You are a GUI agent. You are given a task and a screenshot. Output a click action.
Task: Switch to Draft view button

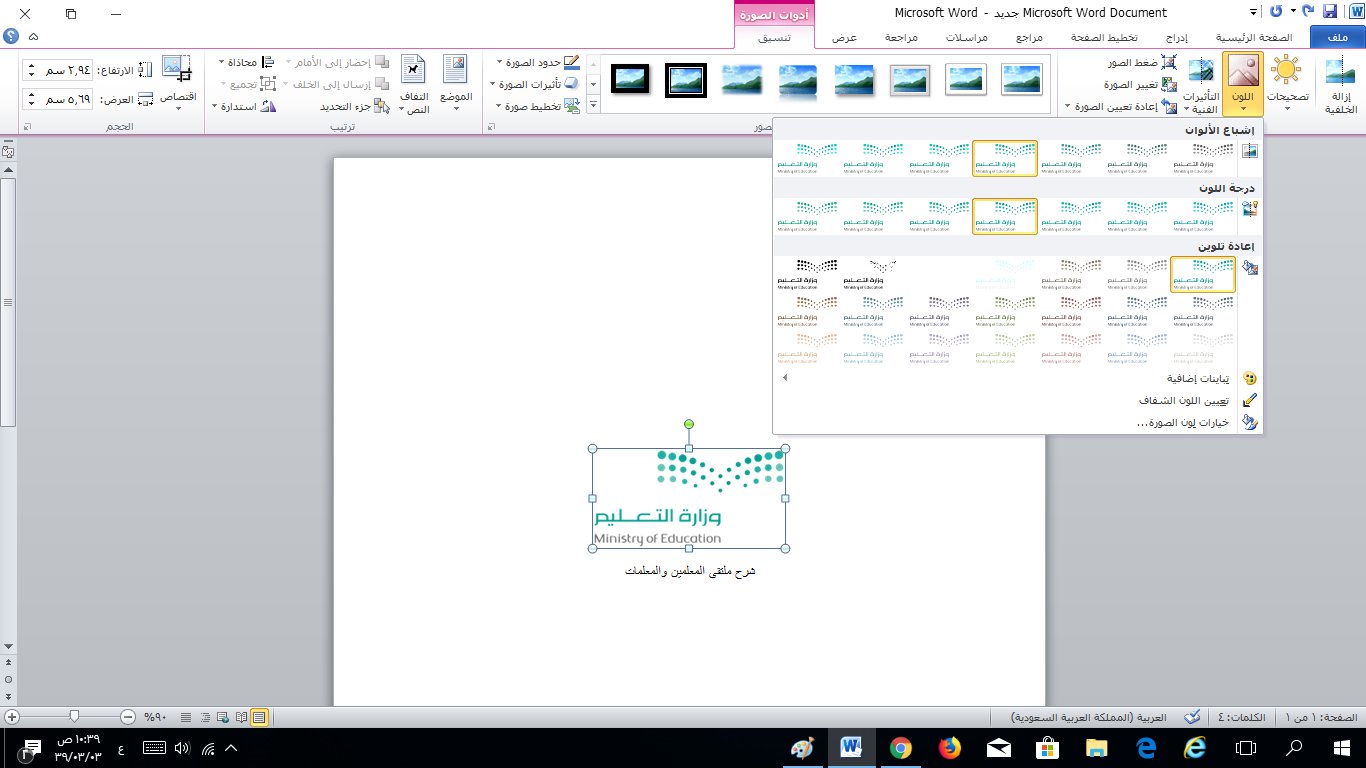coord(187,717)
